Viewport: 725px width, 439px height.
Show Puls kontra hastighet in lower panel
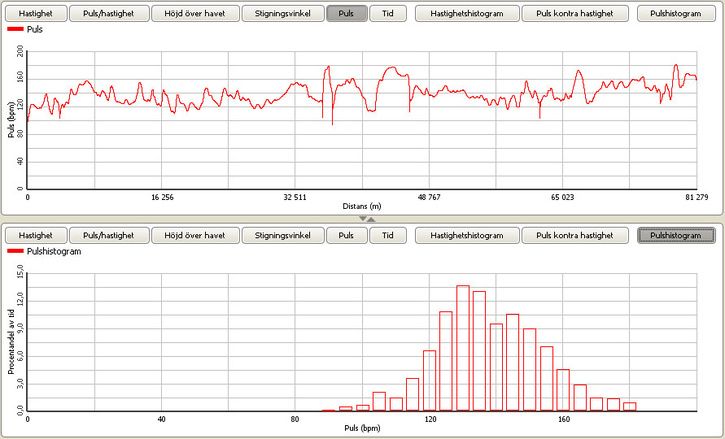pyautogui.click(x=575, y=235)
